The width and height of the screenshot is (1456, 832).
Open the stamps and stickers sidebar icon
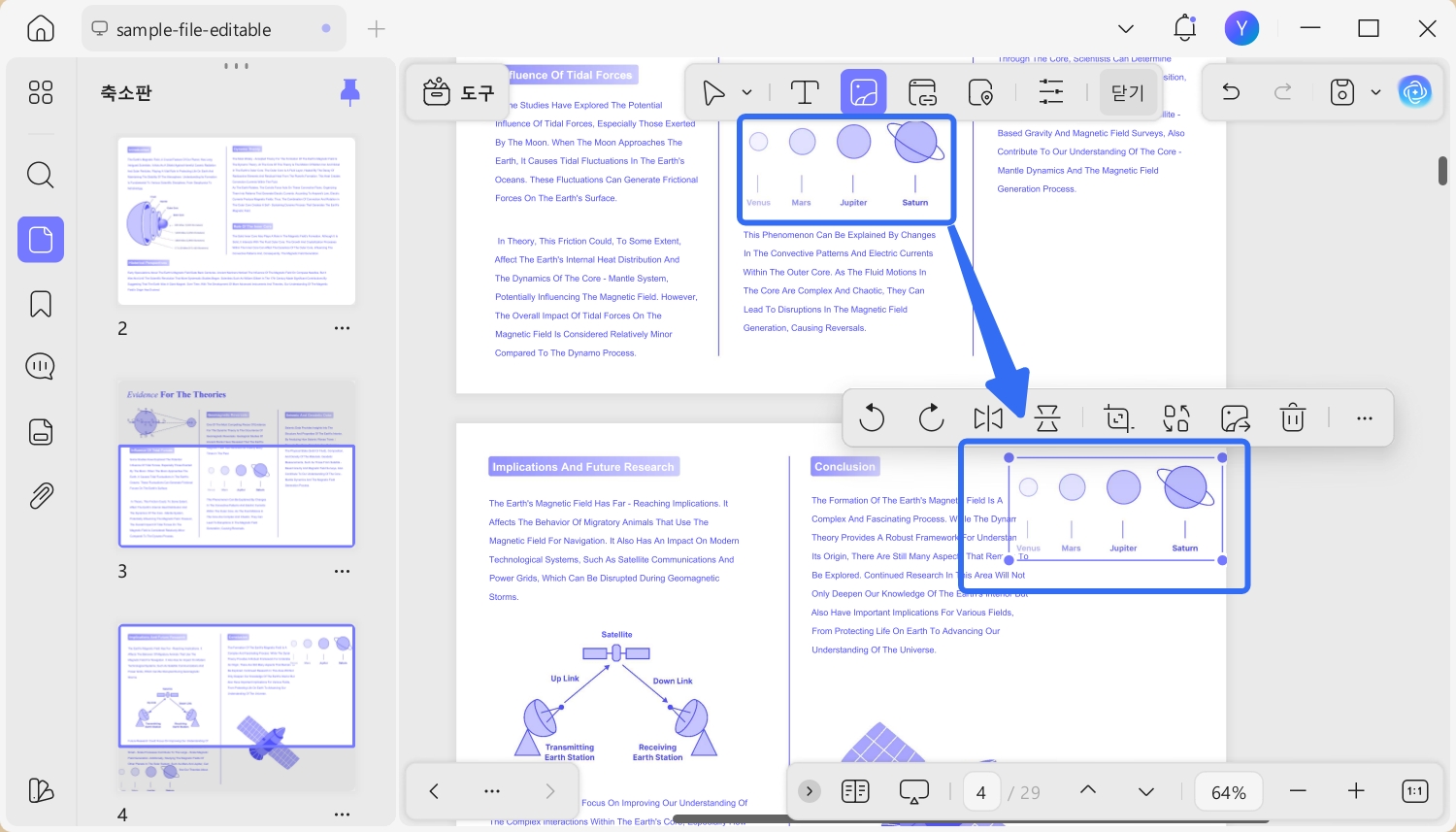(x=41, y=790)
